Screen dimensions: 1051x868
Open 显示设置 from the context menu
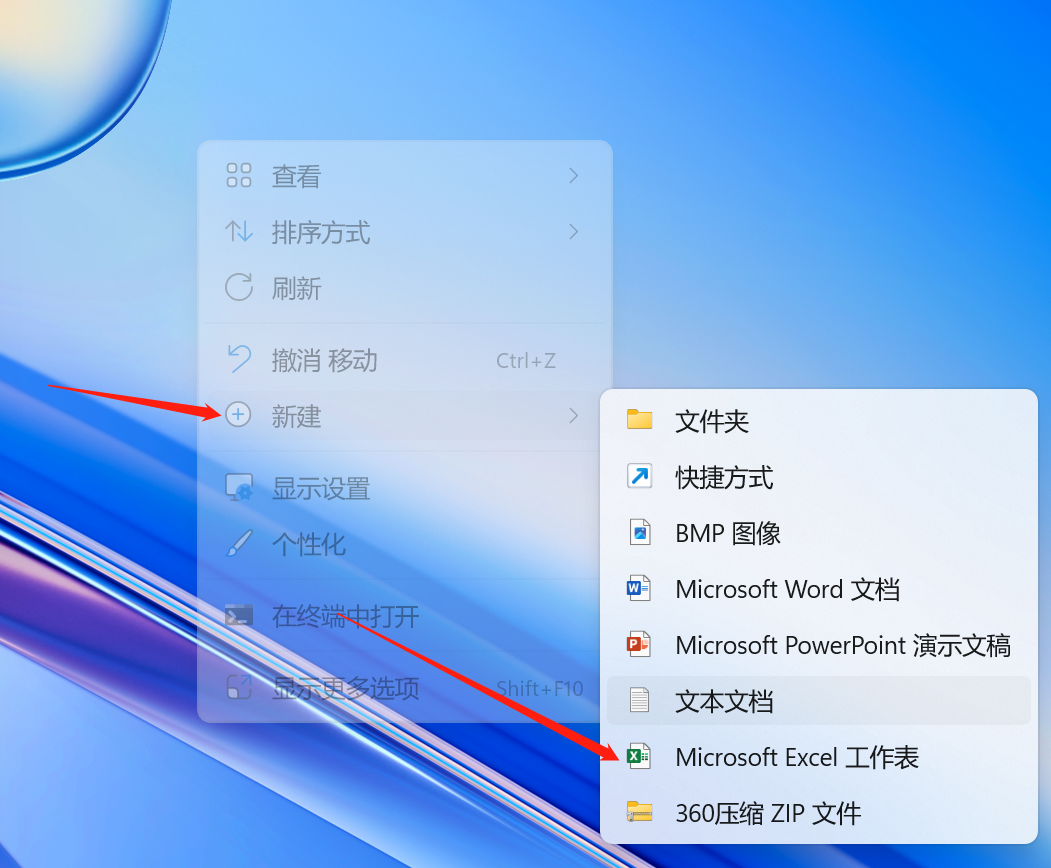pyautogui.click(x=321, y=489)
